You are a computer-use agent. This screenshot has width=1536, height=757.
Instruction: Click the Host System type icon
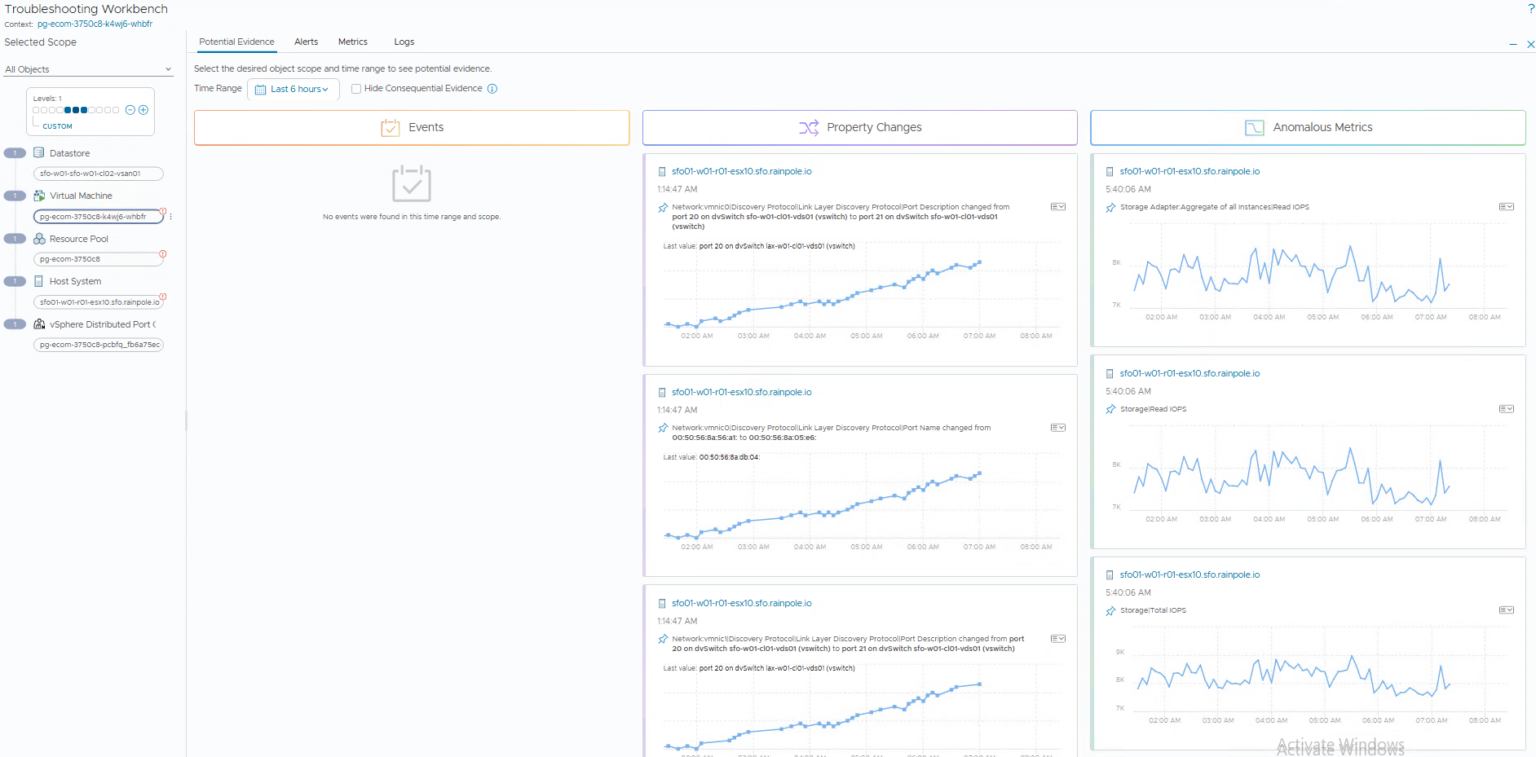click(x=39, y=281)
